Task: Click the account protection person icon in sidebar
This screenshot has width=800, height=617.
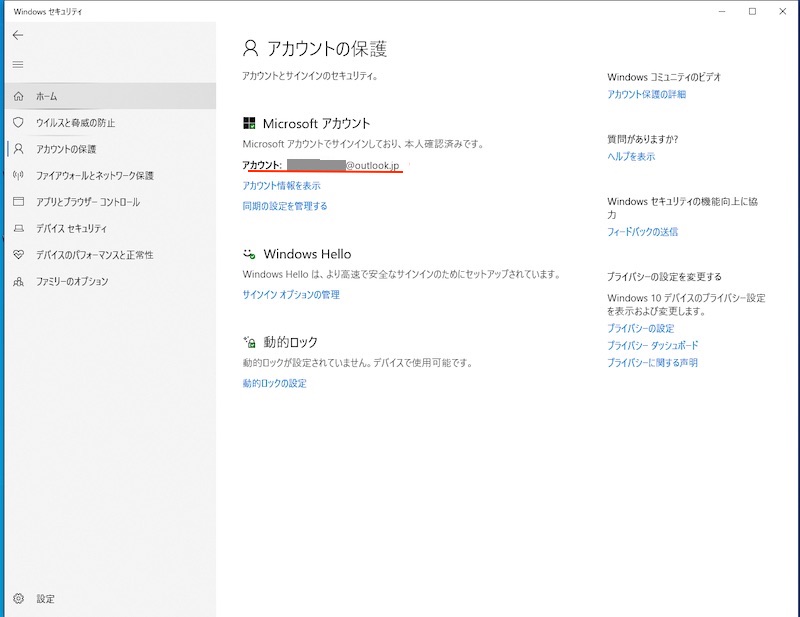Action: (18, 149)
